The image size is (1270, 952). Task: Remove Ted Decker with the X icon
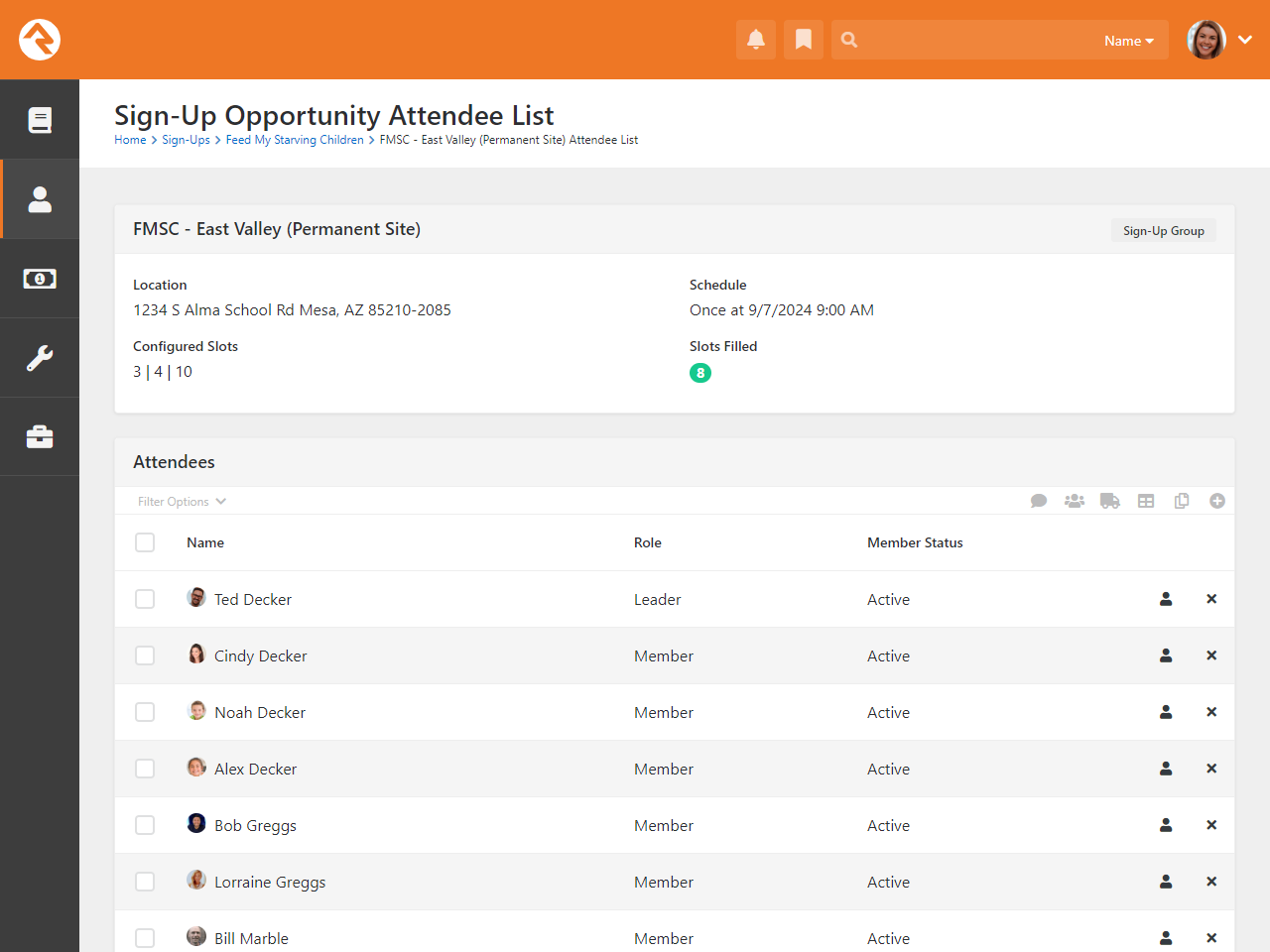point(1211,599)
